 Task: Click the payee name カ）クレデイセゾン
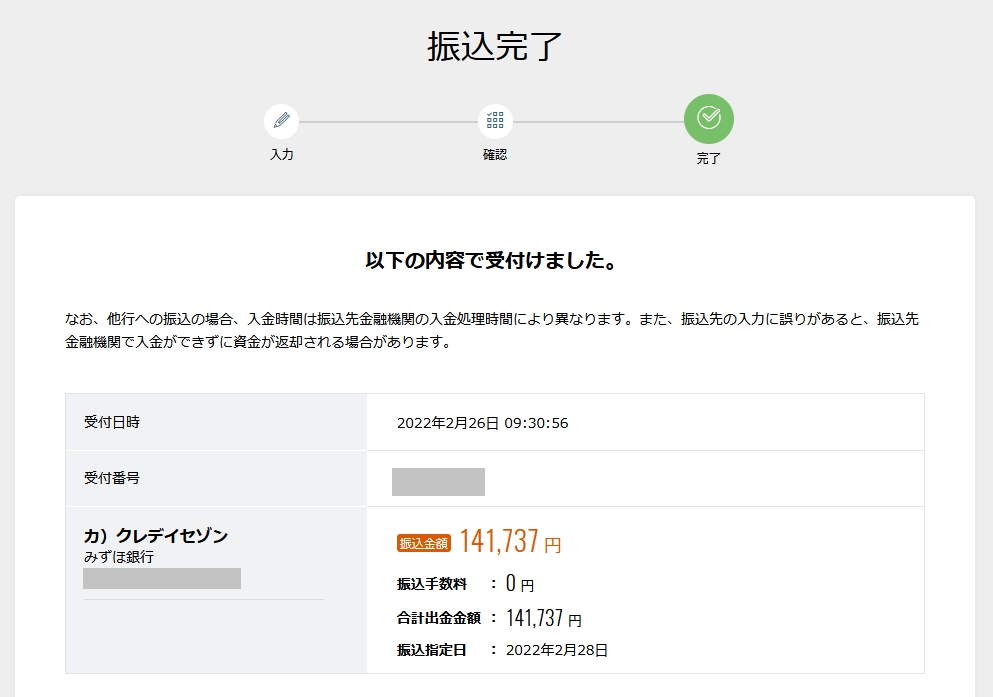(x=156, y=536)
